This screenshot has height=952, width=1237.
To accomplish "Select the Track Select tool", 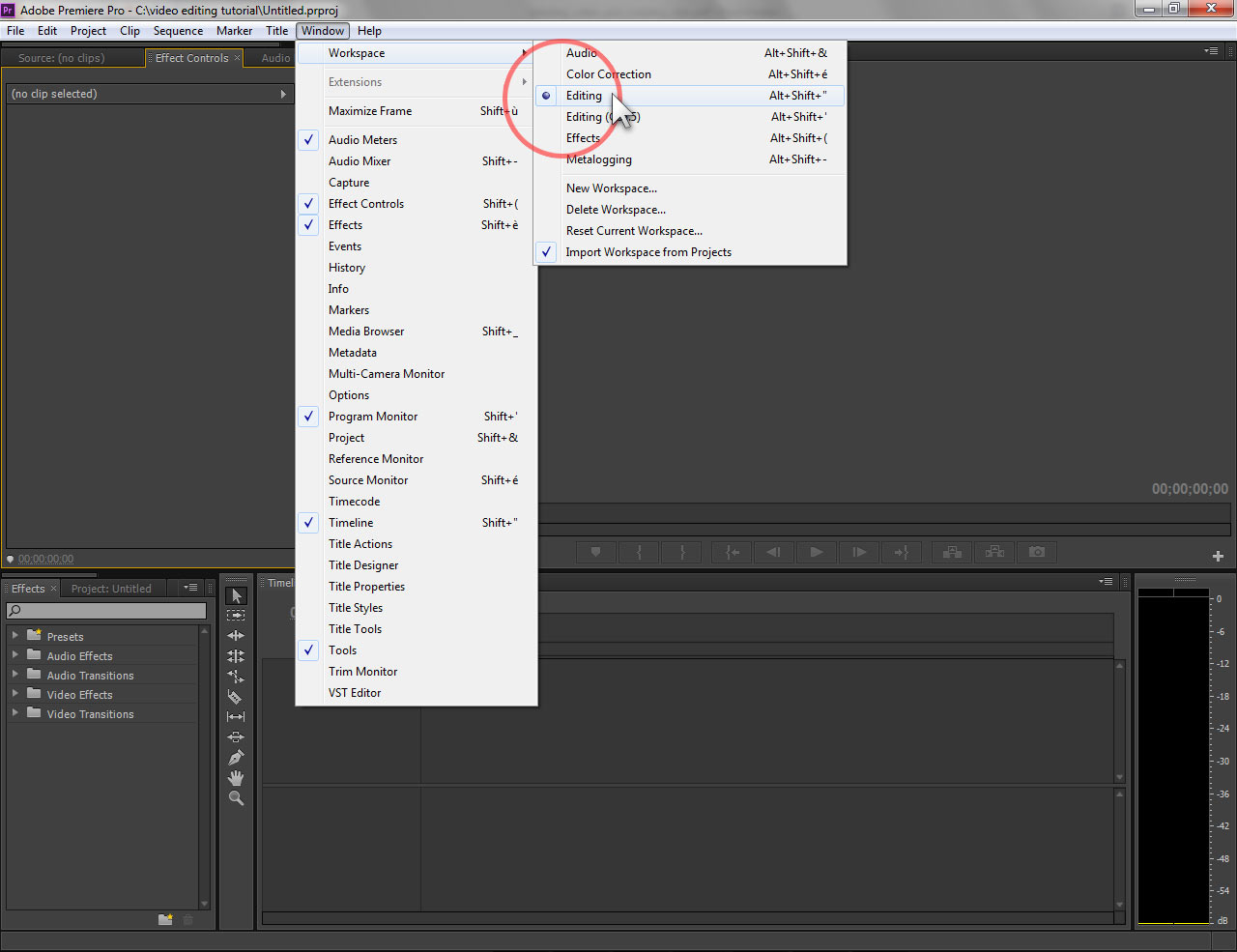I will point(236,616).
